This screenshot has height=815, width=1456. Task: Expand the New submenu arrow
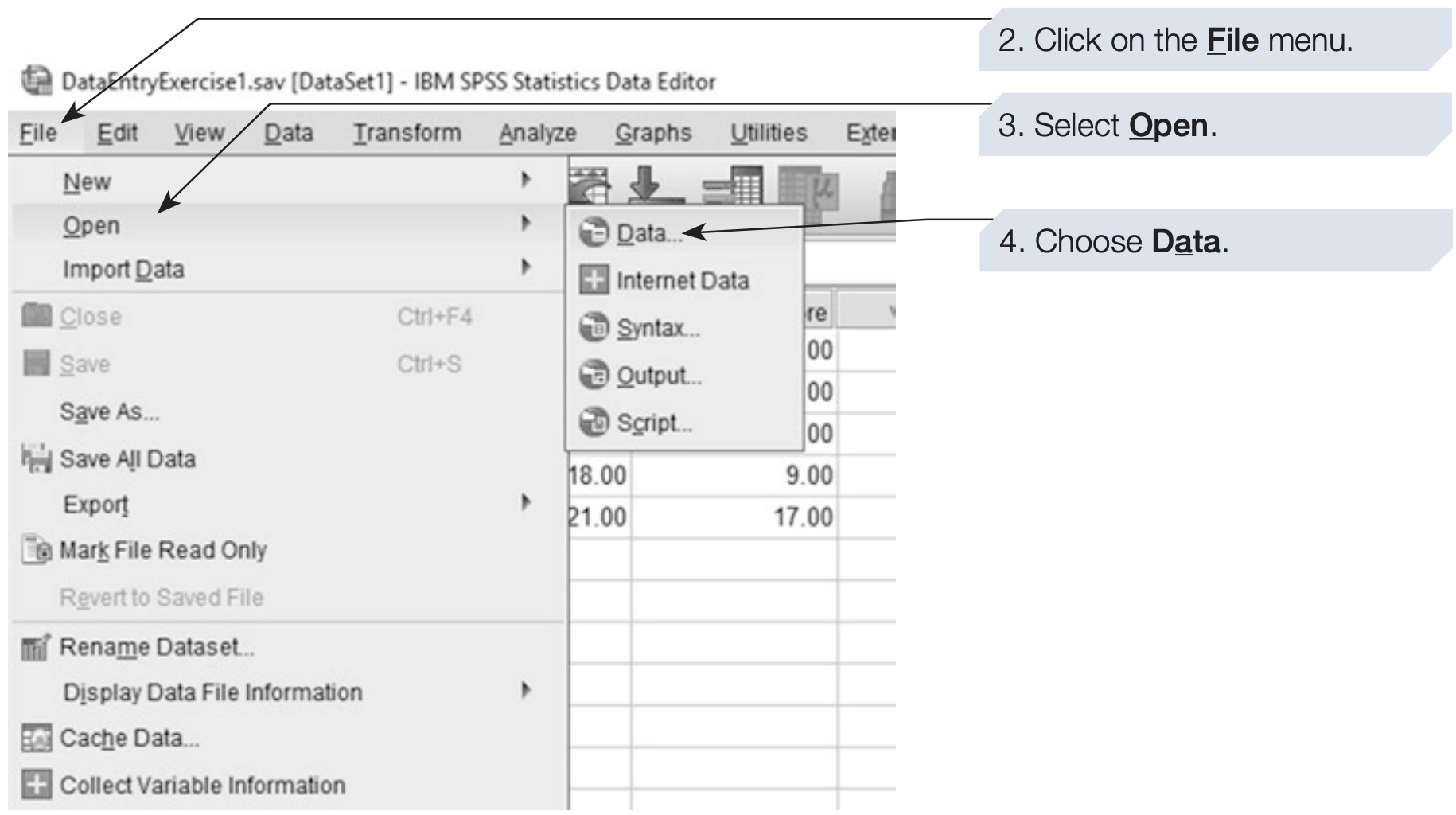tap(525, 180)
